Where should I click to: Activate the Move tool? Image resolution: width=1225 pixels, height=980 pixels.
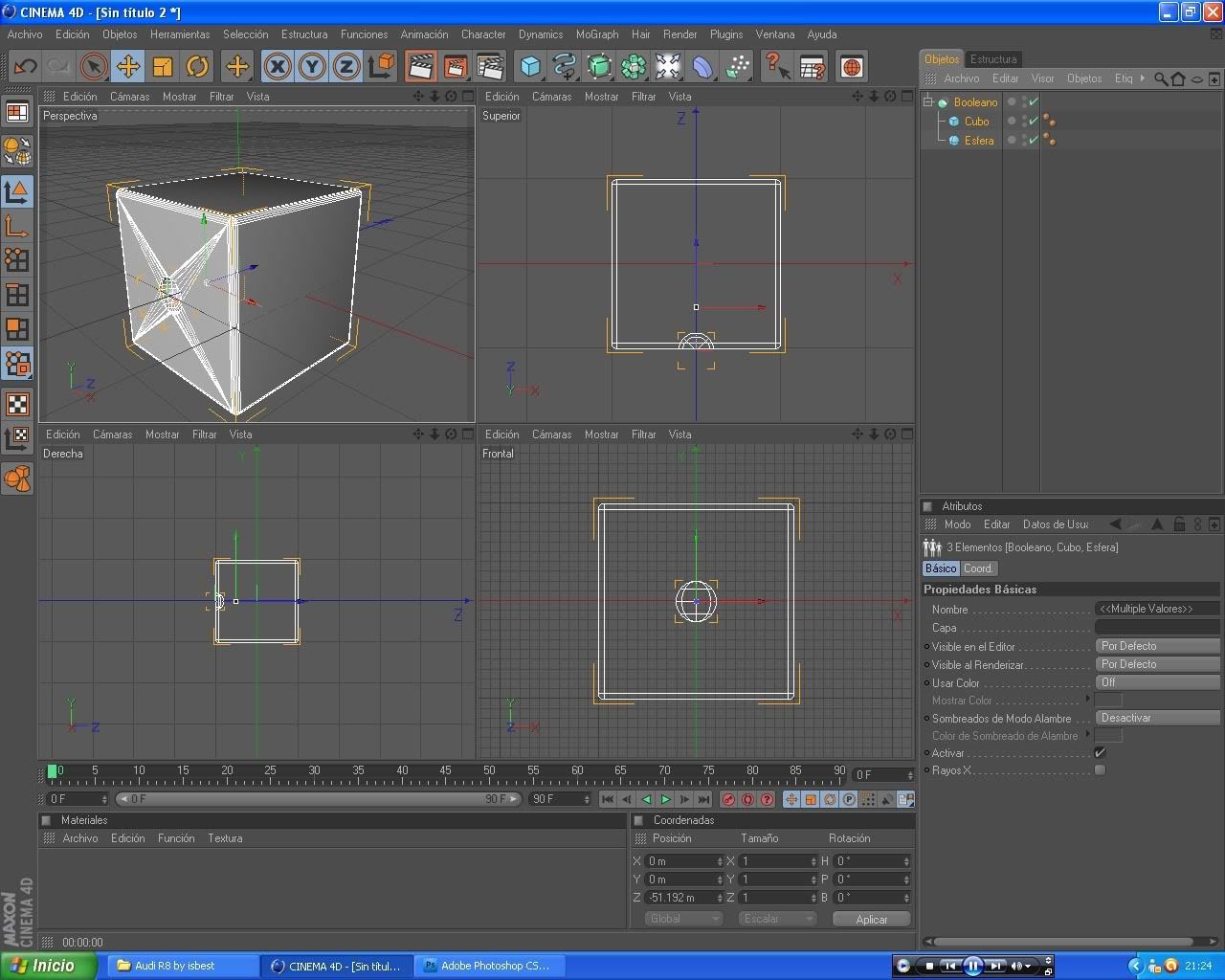click(x=127, y=66)
